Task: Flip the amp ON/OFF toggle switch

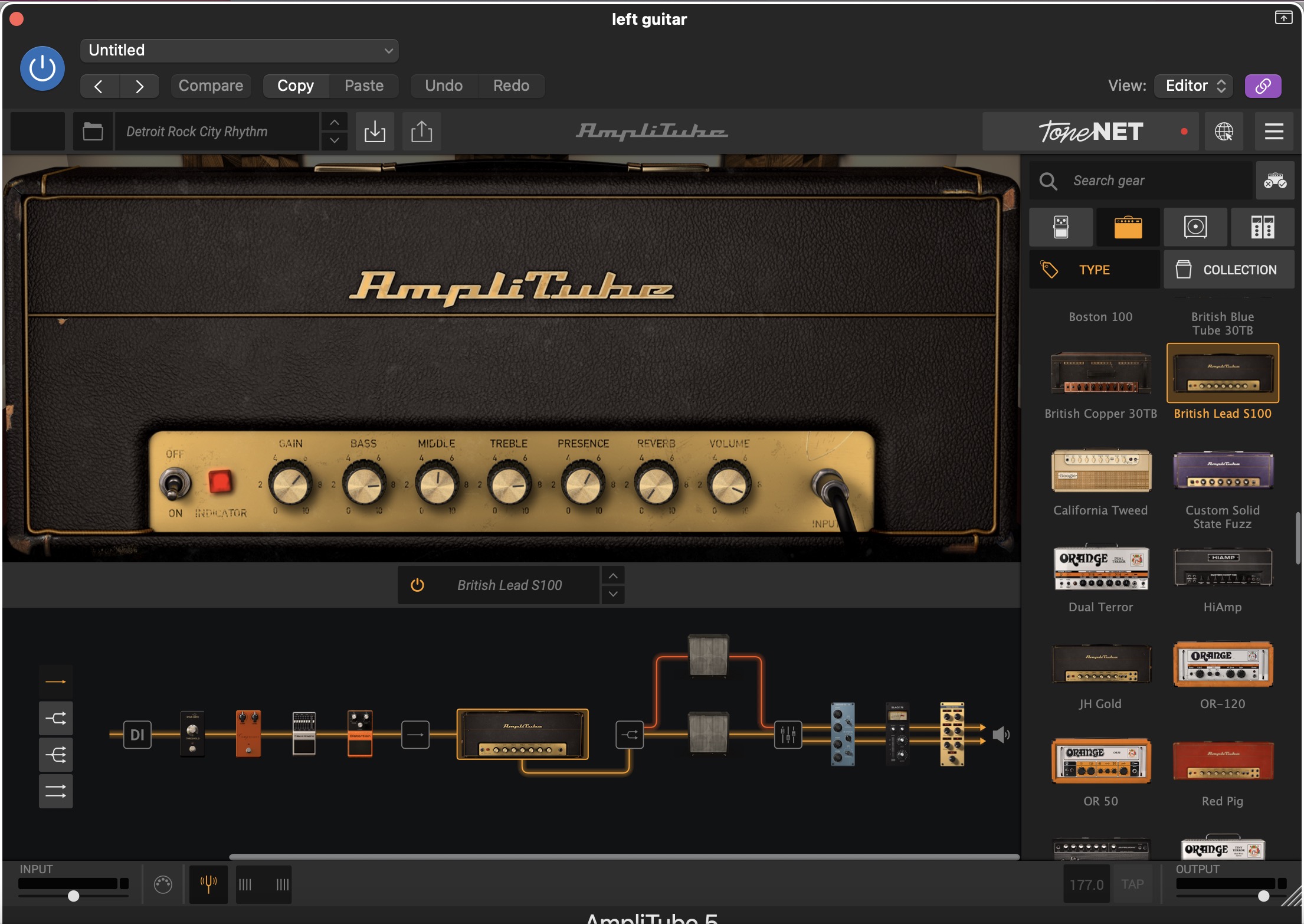Action: tap(175, 484)
